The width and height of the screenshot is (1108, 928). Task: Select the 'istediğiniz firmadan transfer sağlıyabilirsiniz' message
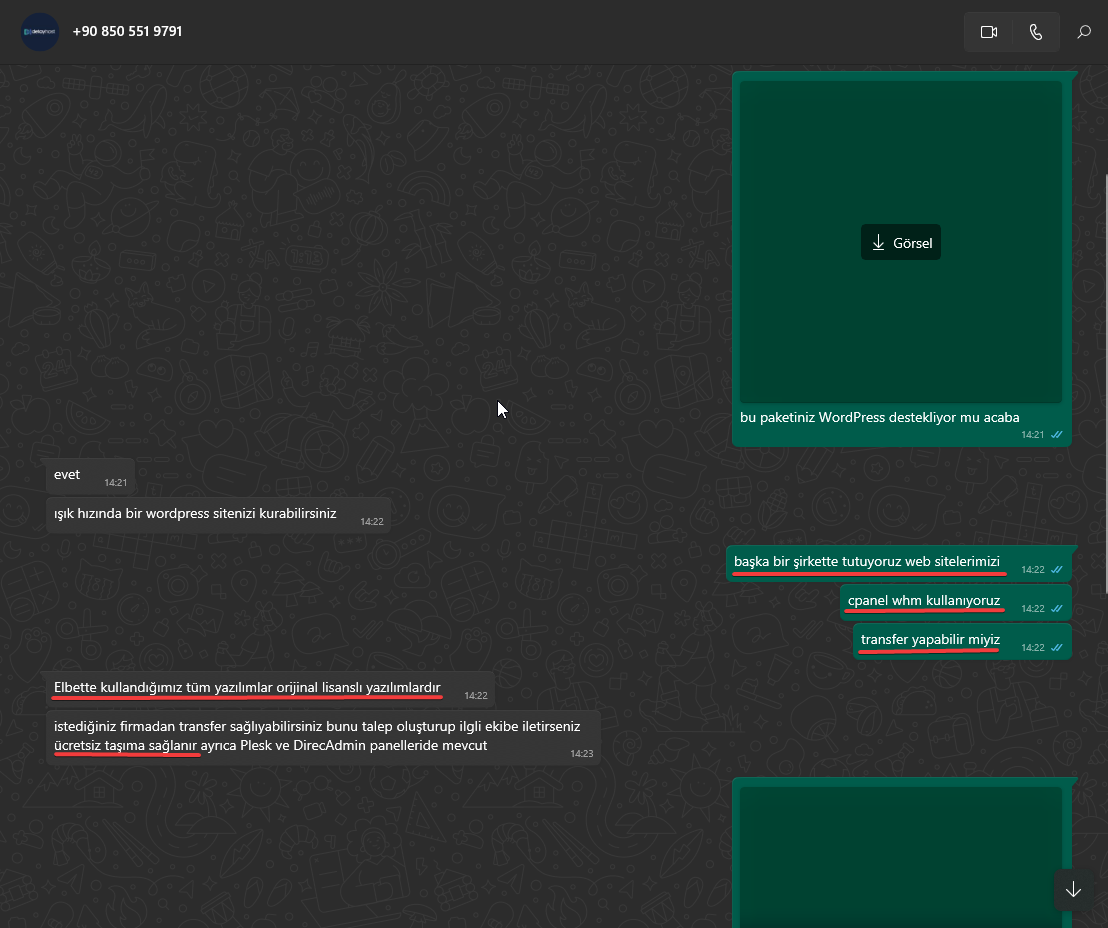[323, 736]
